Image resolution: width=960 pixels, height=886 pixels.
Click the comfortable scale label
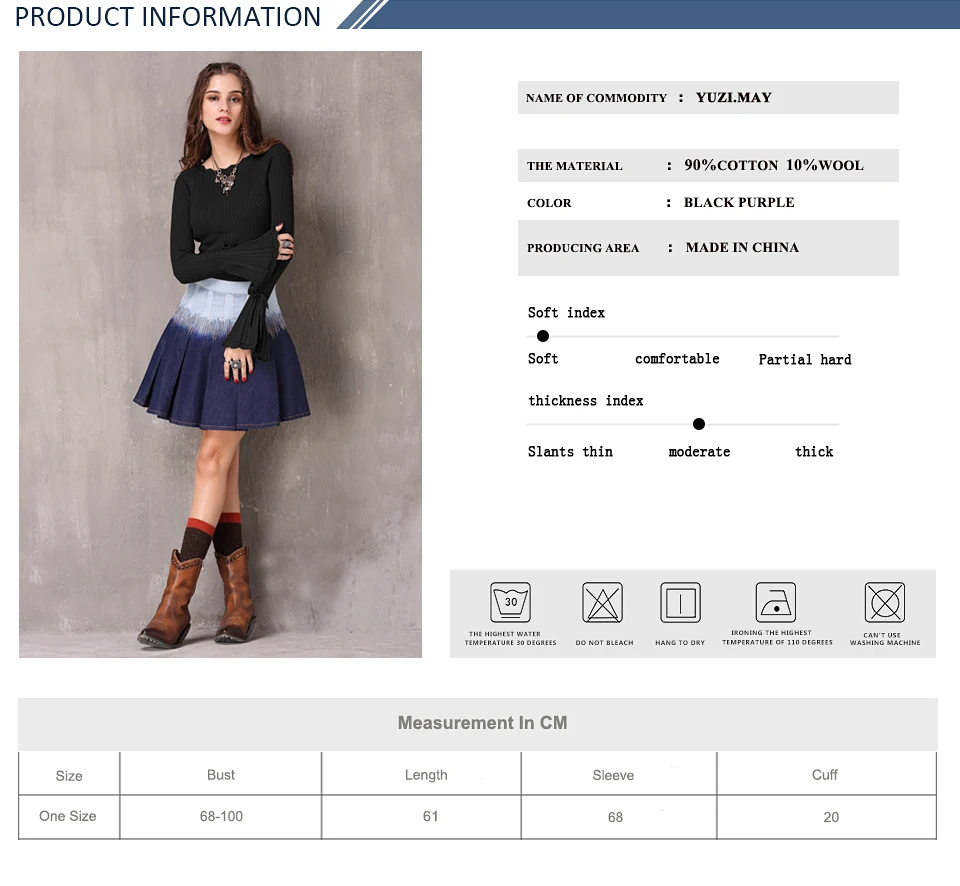[x=677, y=359]
